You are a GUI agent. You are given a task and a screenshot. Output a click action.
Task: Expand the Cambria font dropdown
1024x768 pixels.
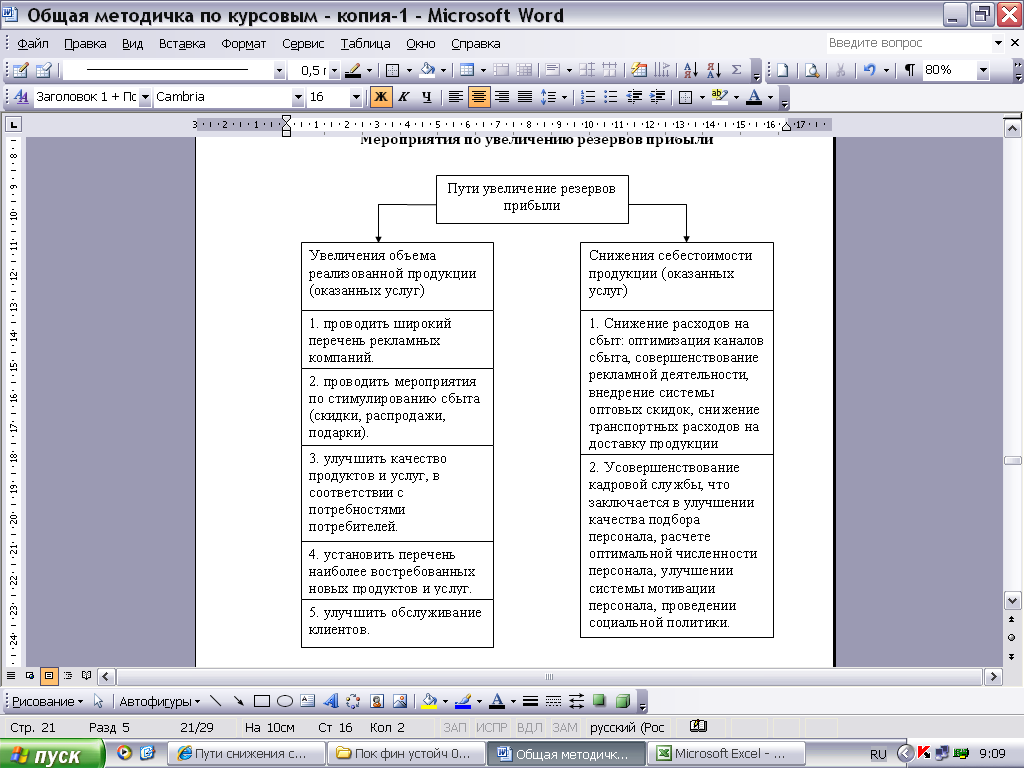298,97
